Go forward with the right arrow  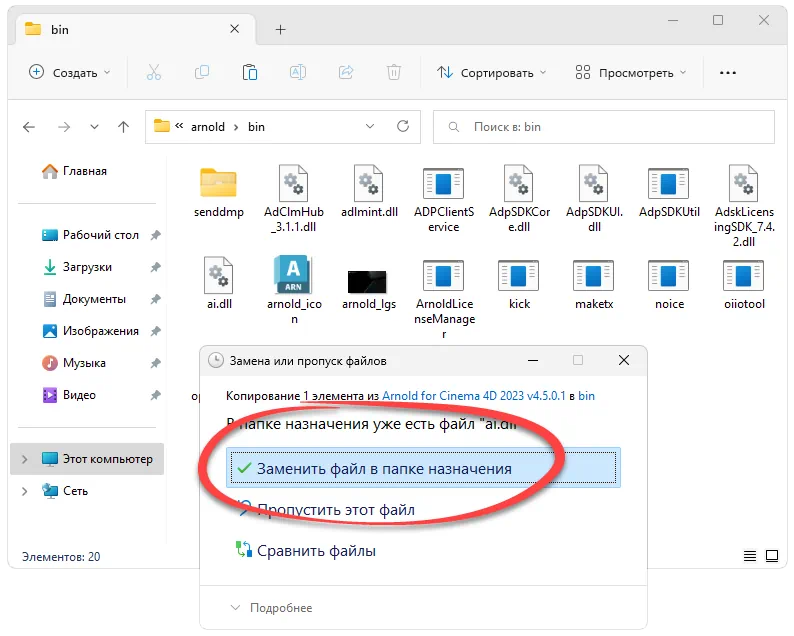(64, 127)
